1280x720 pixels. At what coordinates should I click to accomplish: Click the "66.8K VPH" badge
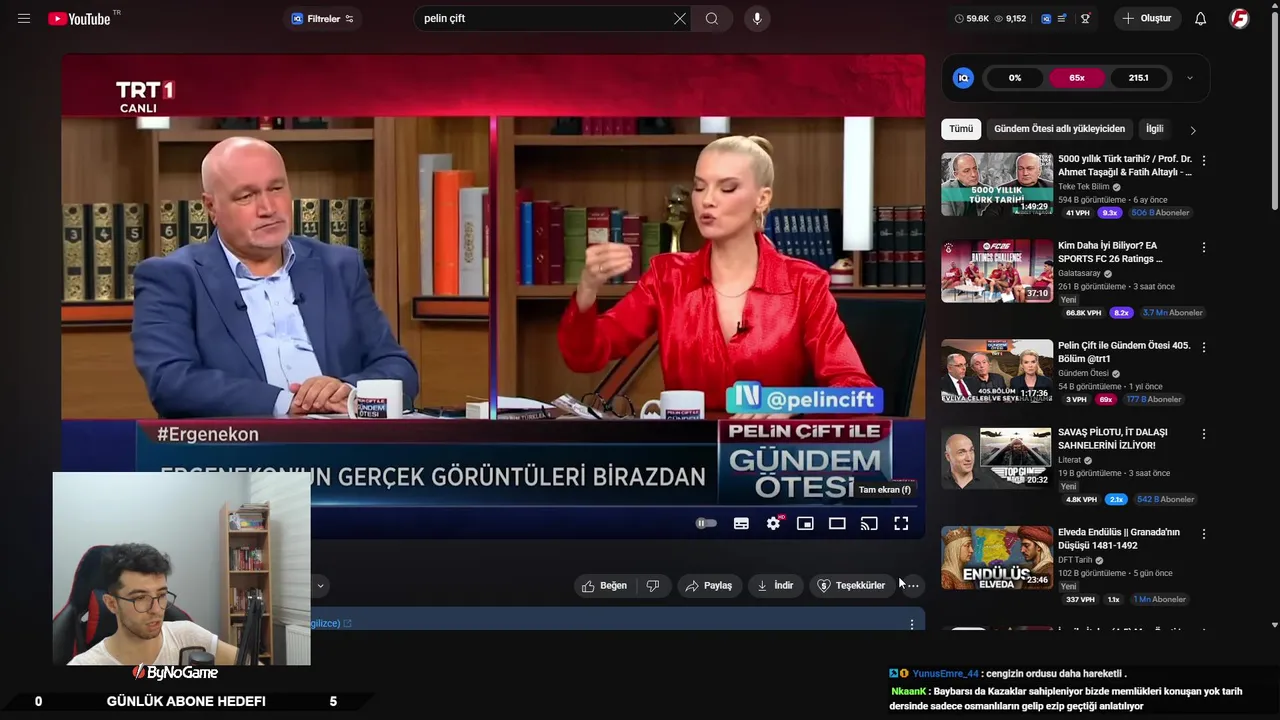(1083, 313)
